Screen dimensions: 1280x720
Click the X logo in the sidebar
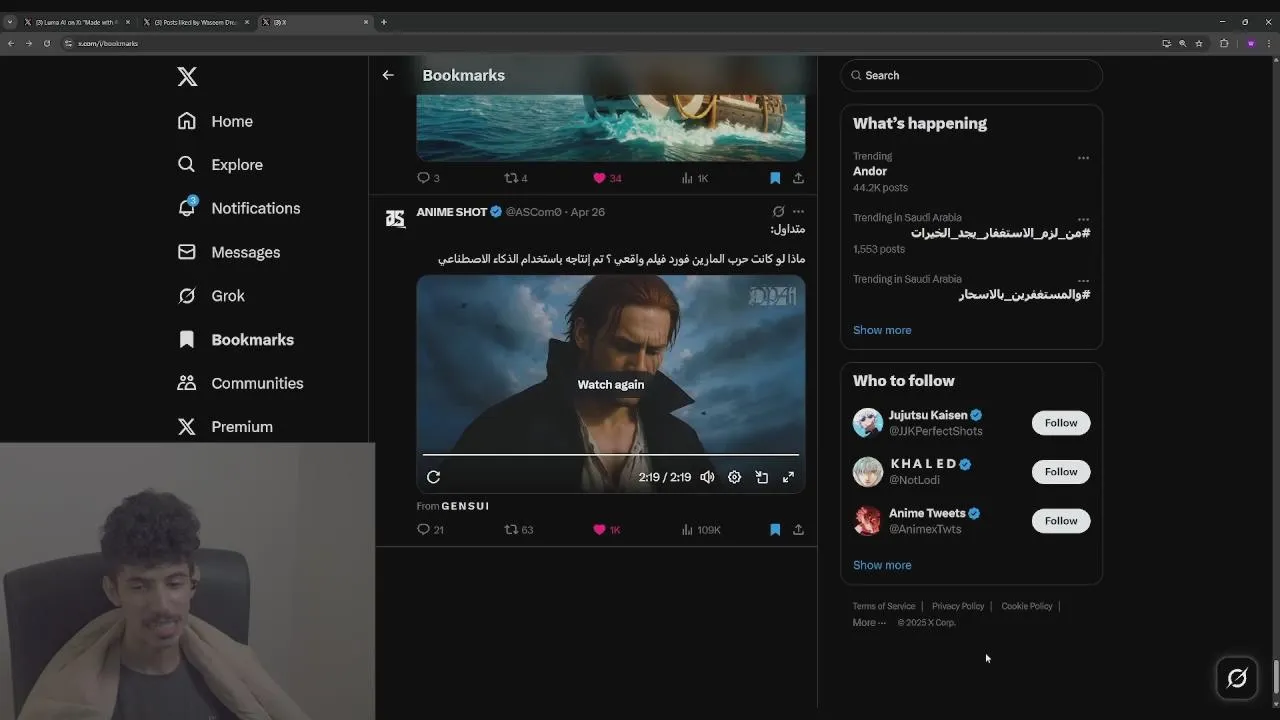pos(187,77)
